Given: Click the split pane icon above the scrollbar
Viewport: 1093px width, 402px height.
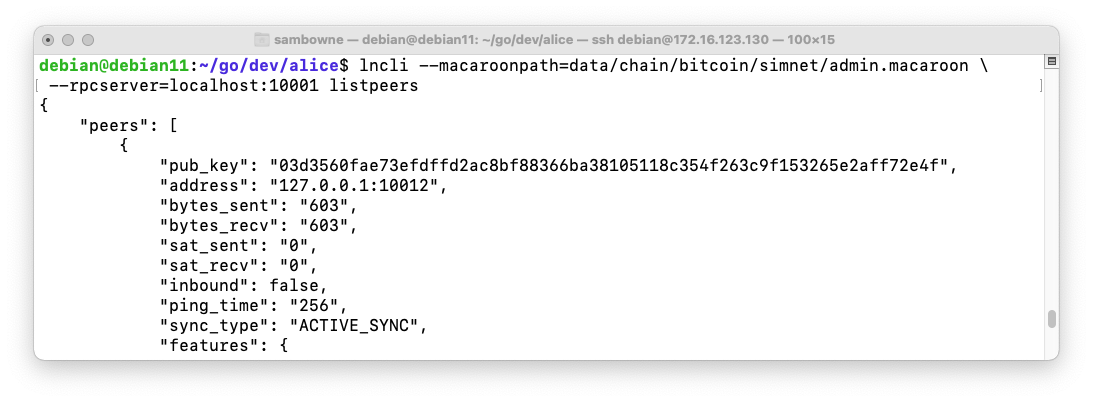Looking at the screenshot, I should pyautogui.click(x=1051, y=60).
